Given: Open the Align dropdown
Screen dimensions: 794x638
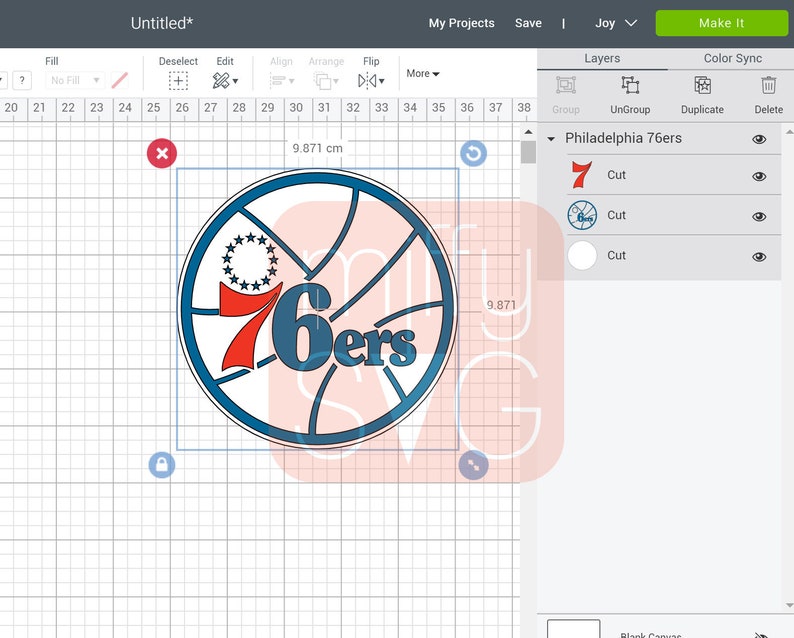Looking at the screenshot, I should 282,81.
